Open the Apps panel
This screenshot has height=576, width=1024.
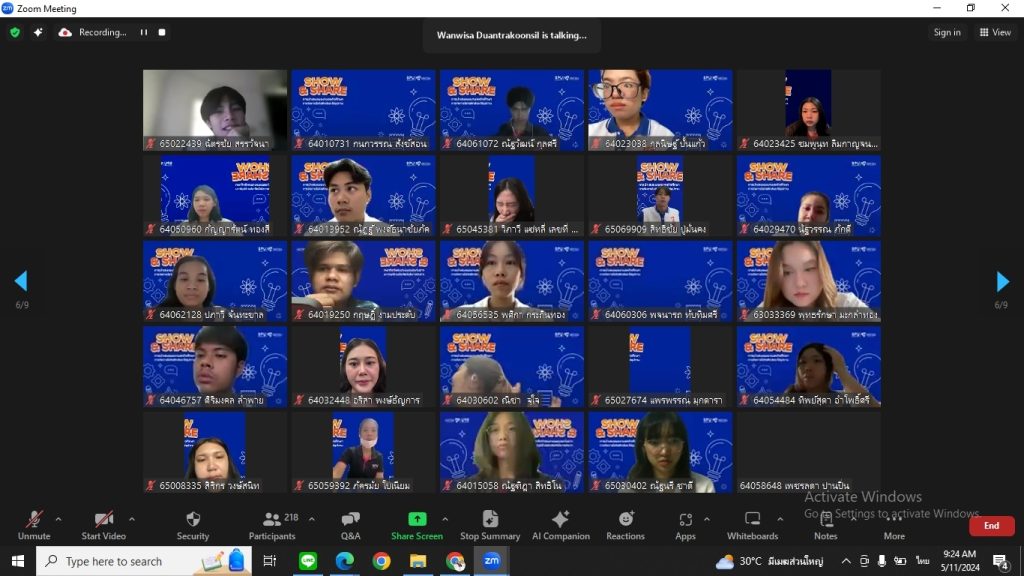click(x=685, y=526)
